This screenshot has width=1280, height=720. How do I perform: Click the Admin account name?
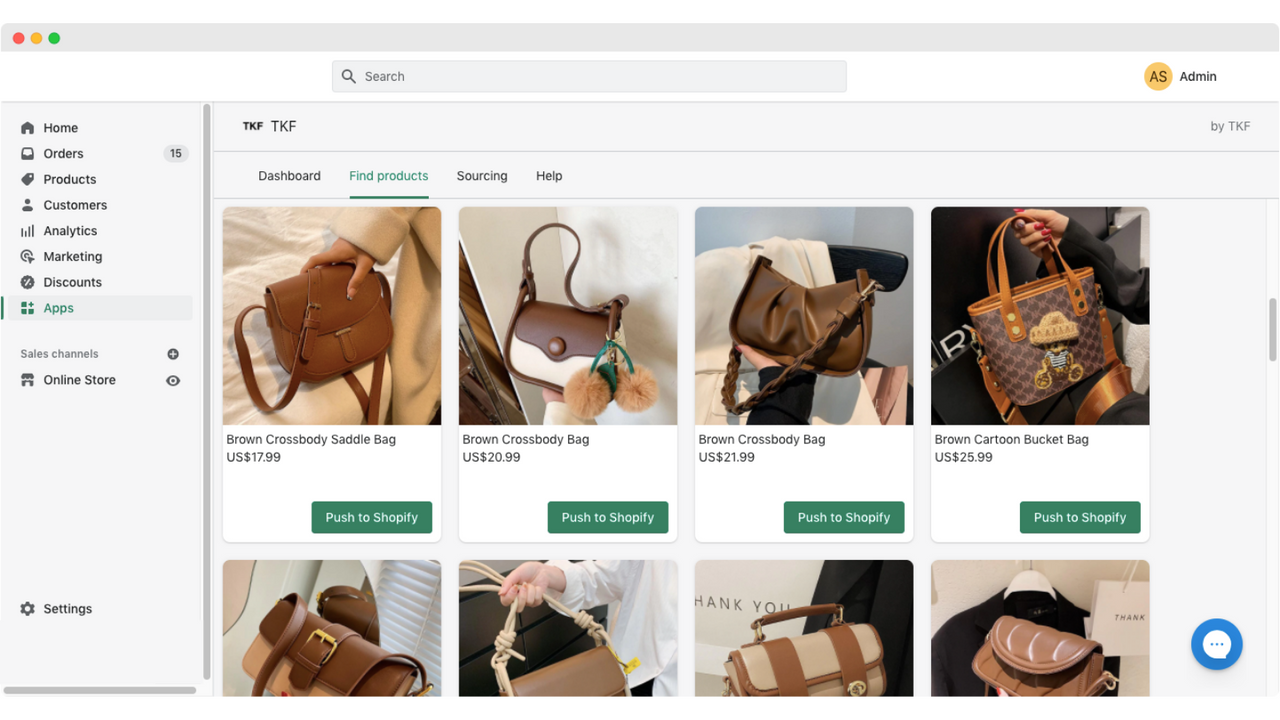coord(1198,76)
